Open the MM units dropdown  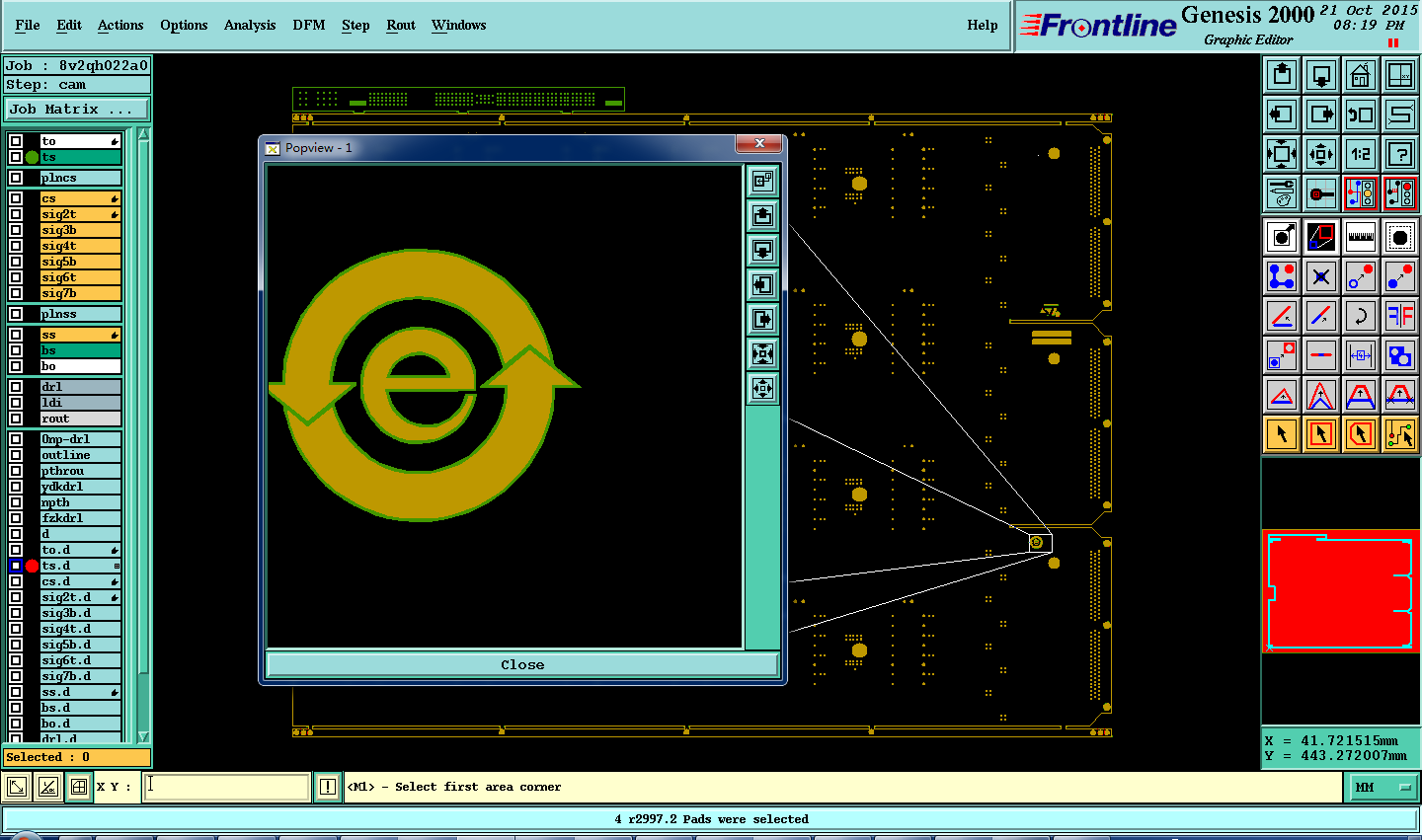(x=1382, y=787)
